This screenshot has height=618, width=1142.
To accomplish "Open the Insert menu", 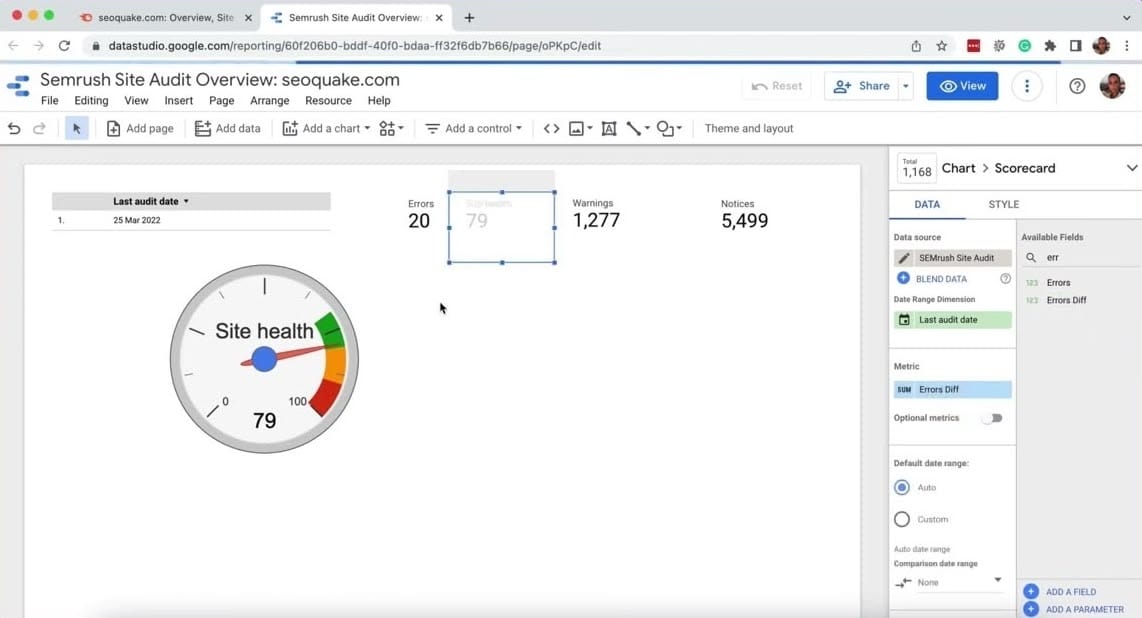I will click(178, 100).
